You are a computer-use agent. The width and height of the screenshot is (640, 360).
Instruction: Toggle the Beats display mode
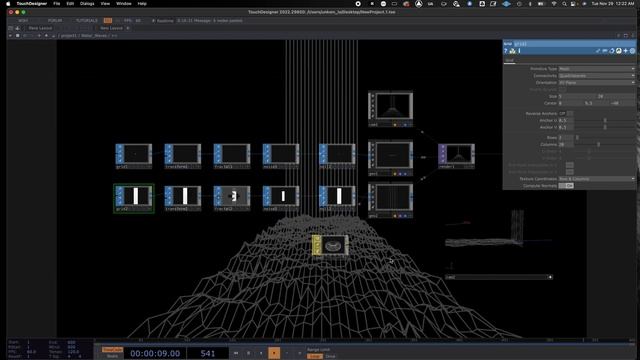(x=112, y=356)
